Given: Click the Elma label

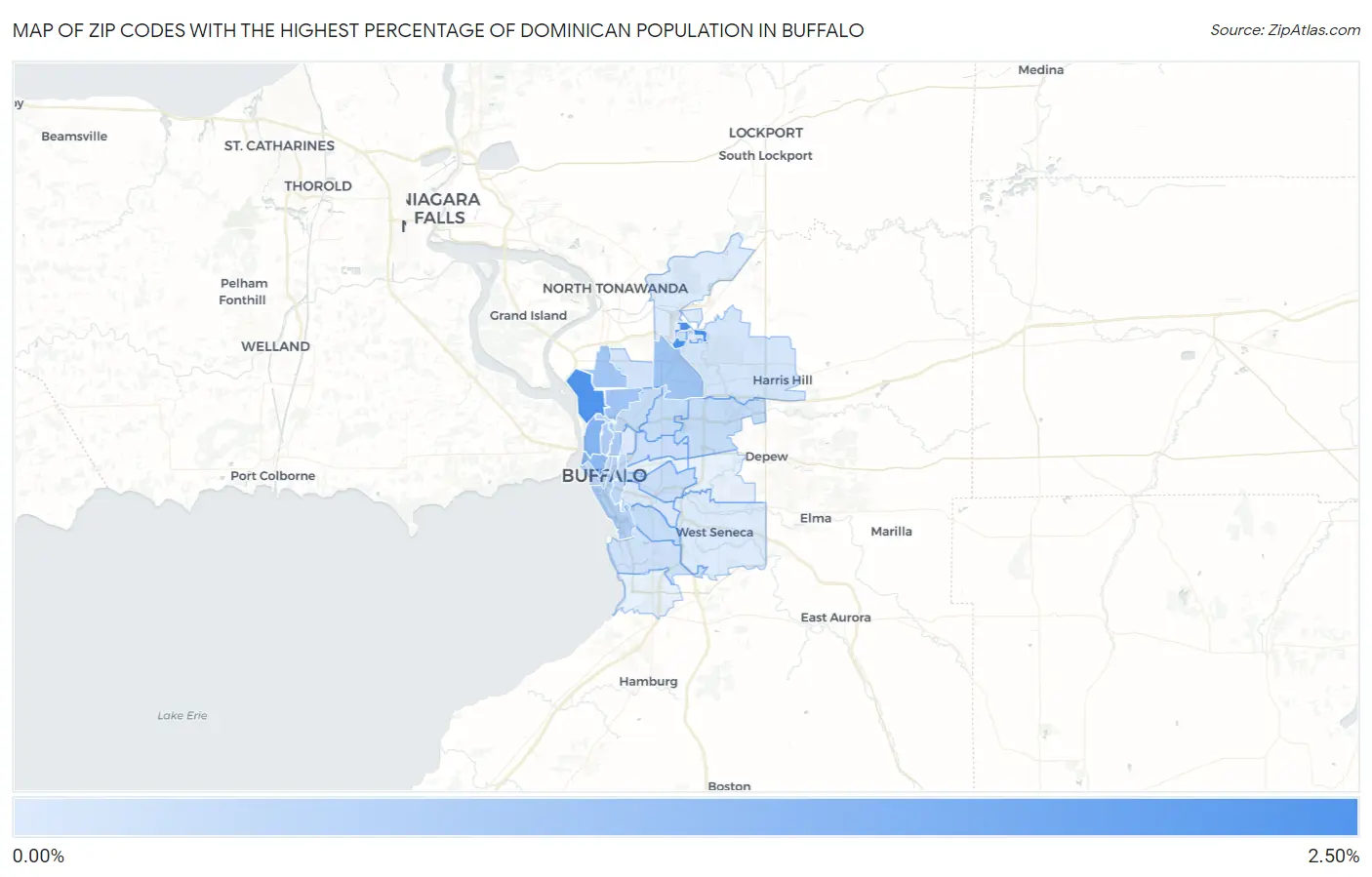Looking at the screenshot, I should coord(816,518).
